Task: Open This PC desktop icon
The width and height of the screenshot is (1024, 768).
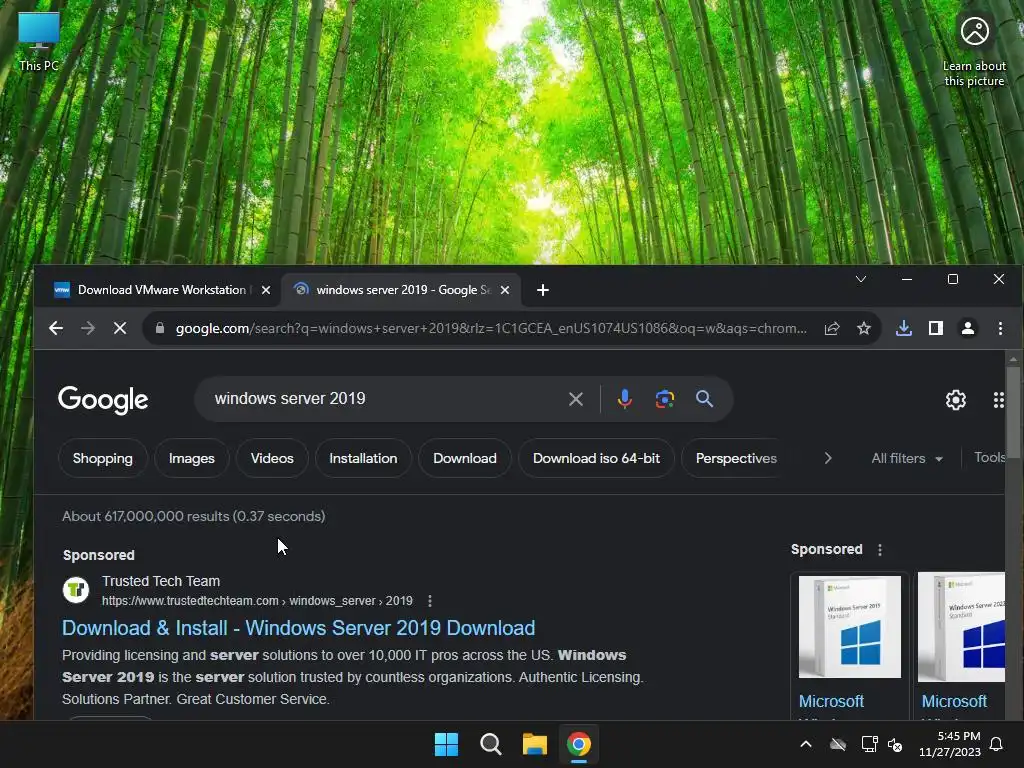Action: pyautogui.click(x=39, y=42)
